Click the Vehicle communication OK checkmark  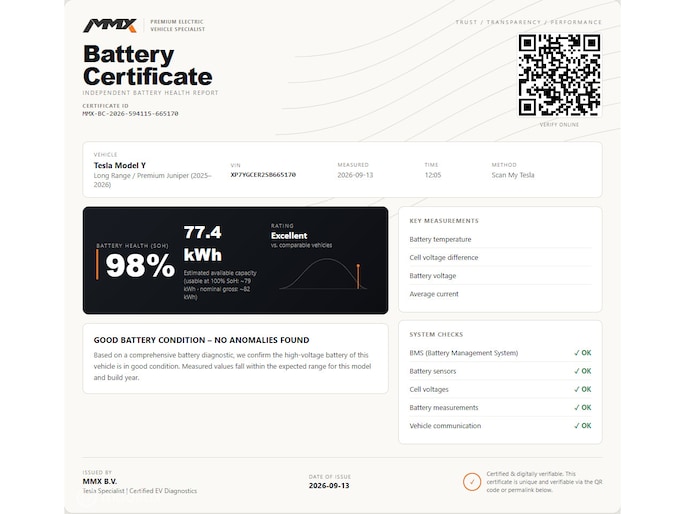(x=582, y=426)
